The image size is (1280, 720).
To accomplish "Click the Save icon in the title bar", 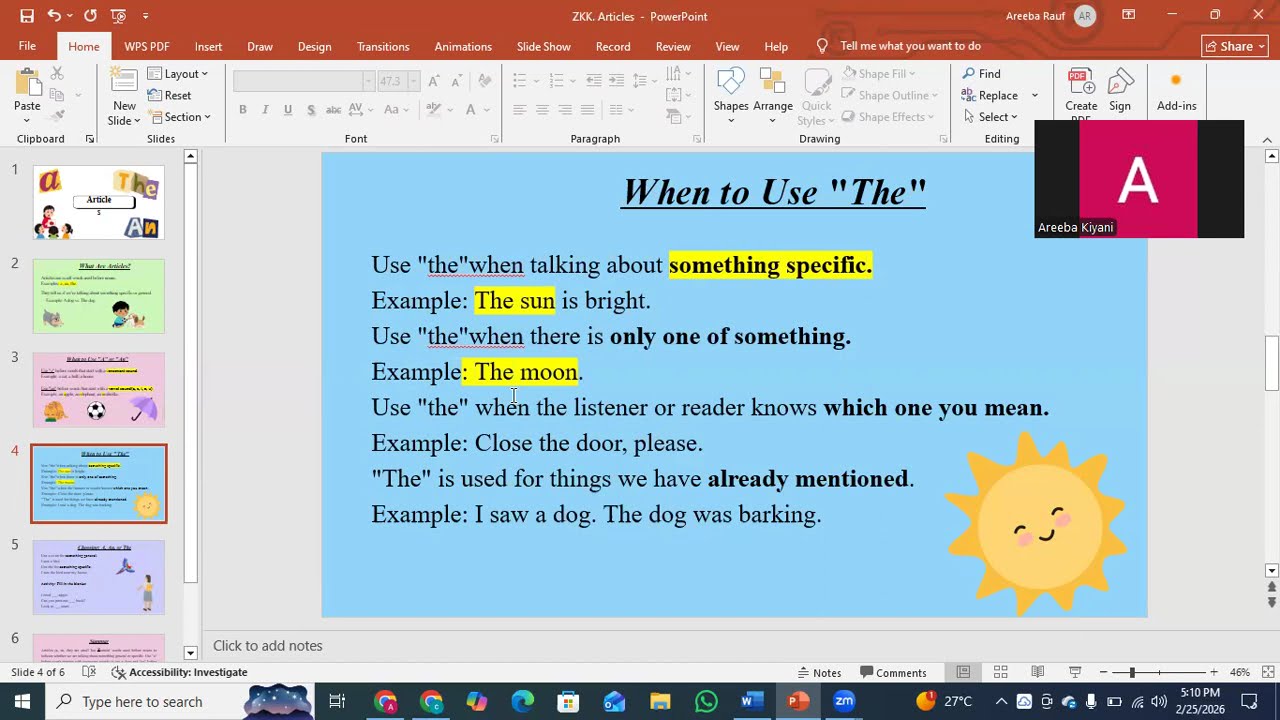I will pyautogui.click(x=27, y=16).
